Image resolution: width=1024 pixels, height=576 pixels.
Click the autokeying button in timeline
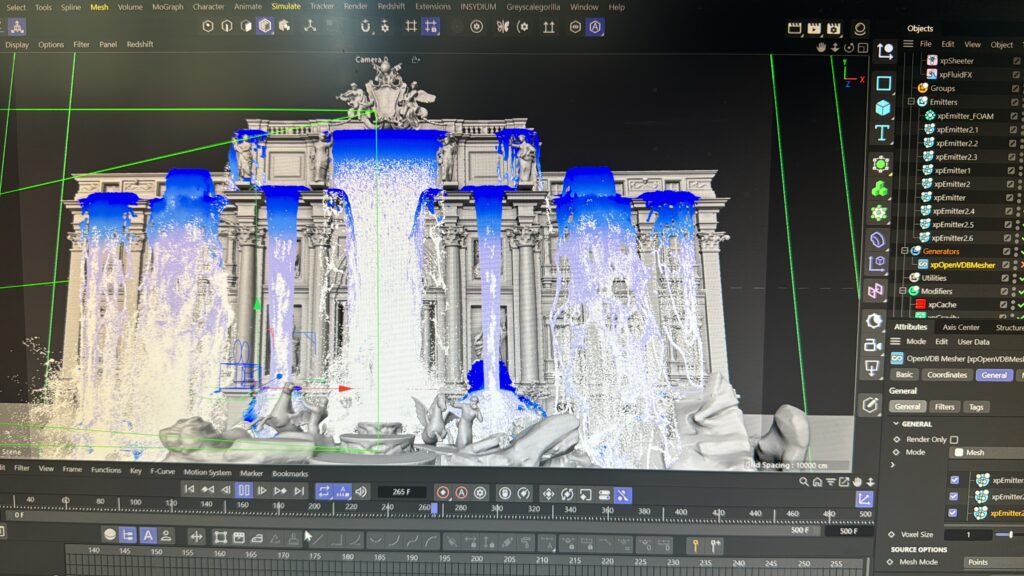tap(461, 492)
